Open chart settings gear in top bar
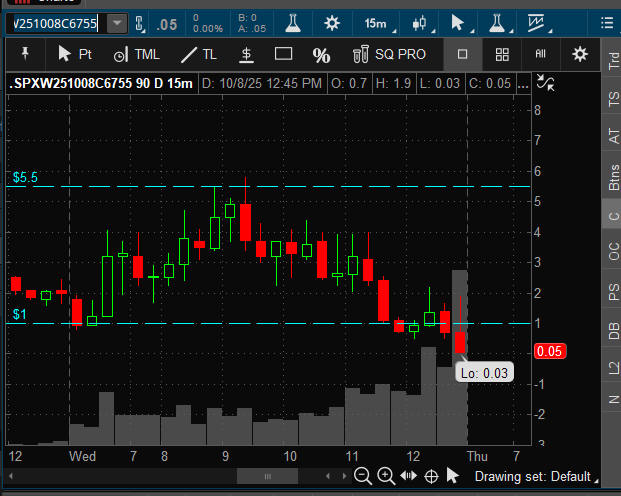 332,23
